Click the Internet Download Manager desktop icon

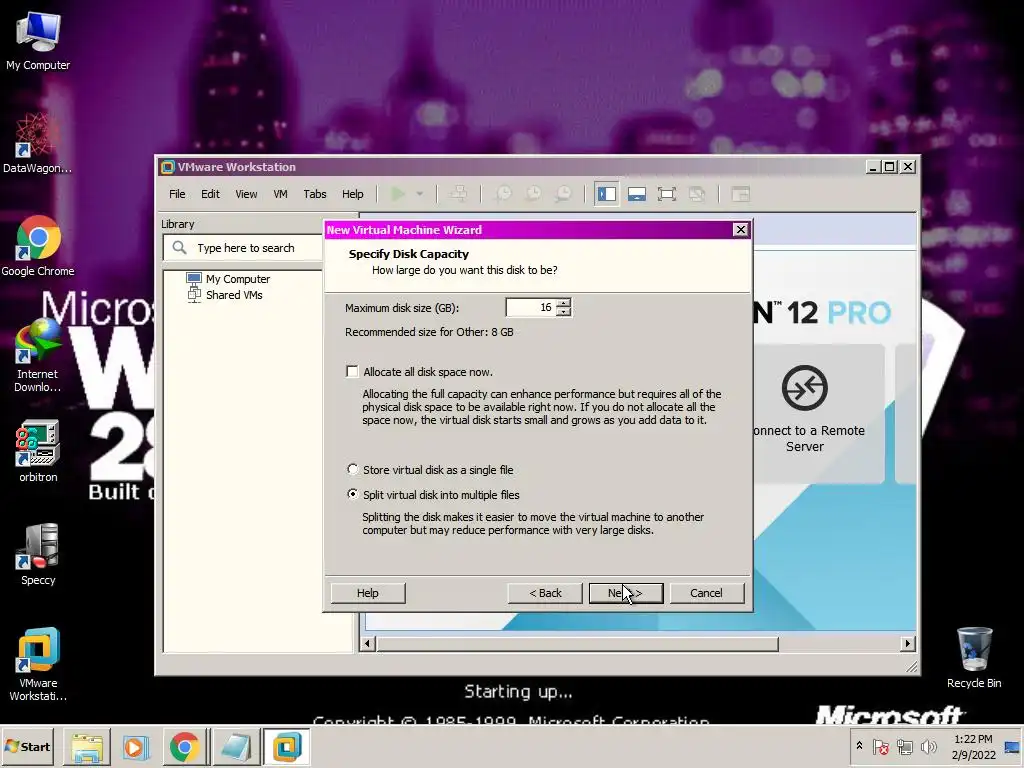(x=37, y=355)
